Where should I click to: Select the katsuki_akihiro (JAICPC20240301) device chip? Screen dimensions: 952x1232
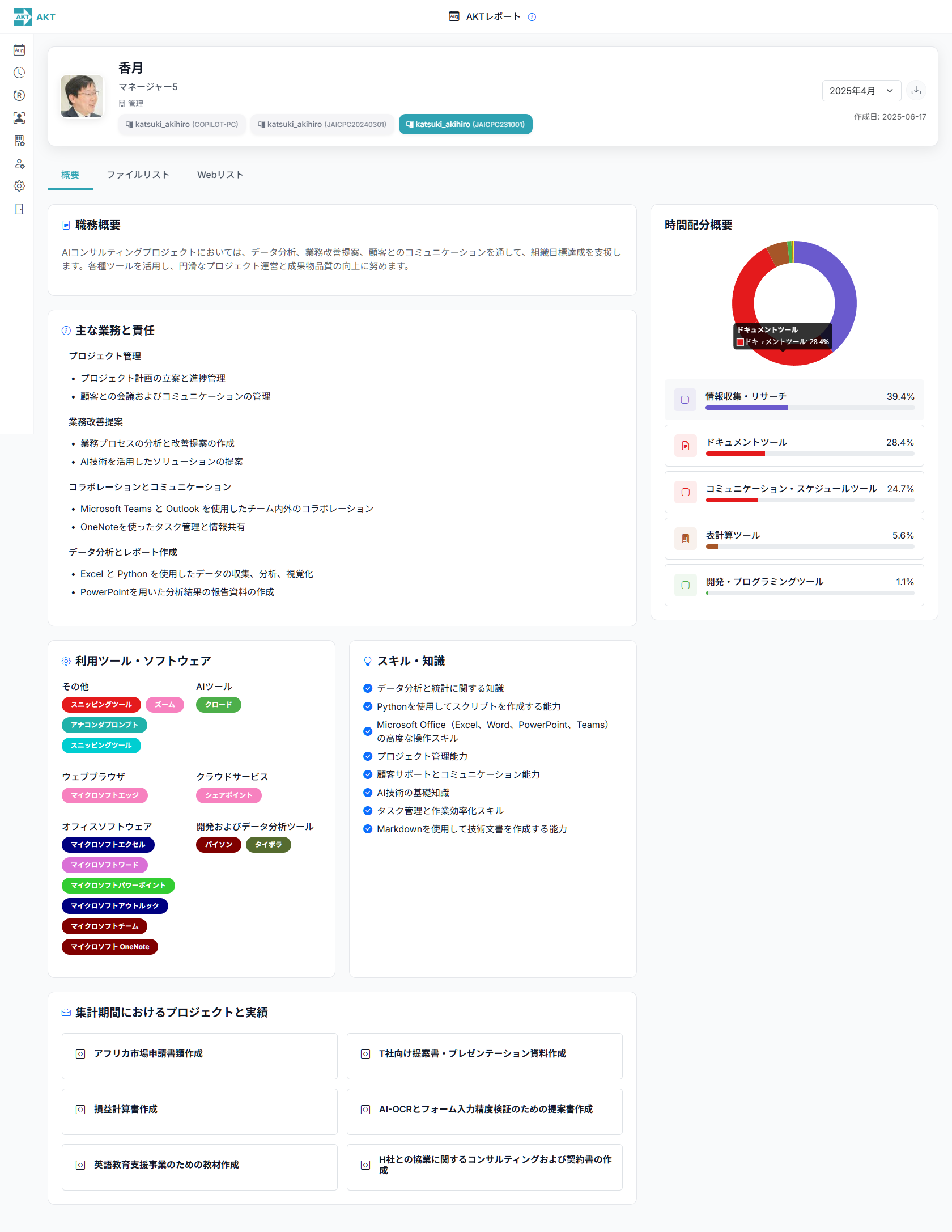[x=322, y=124]
